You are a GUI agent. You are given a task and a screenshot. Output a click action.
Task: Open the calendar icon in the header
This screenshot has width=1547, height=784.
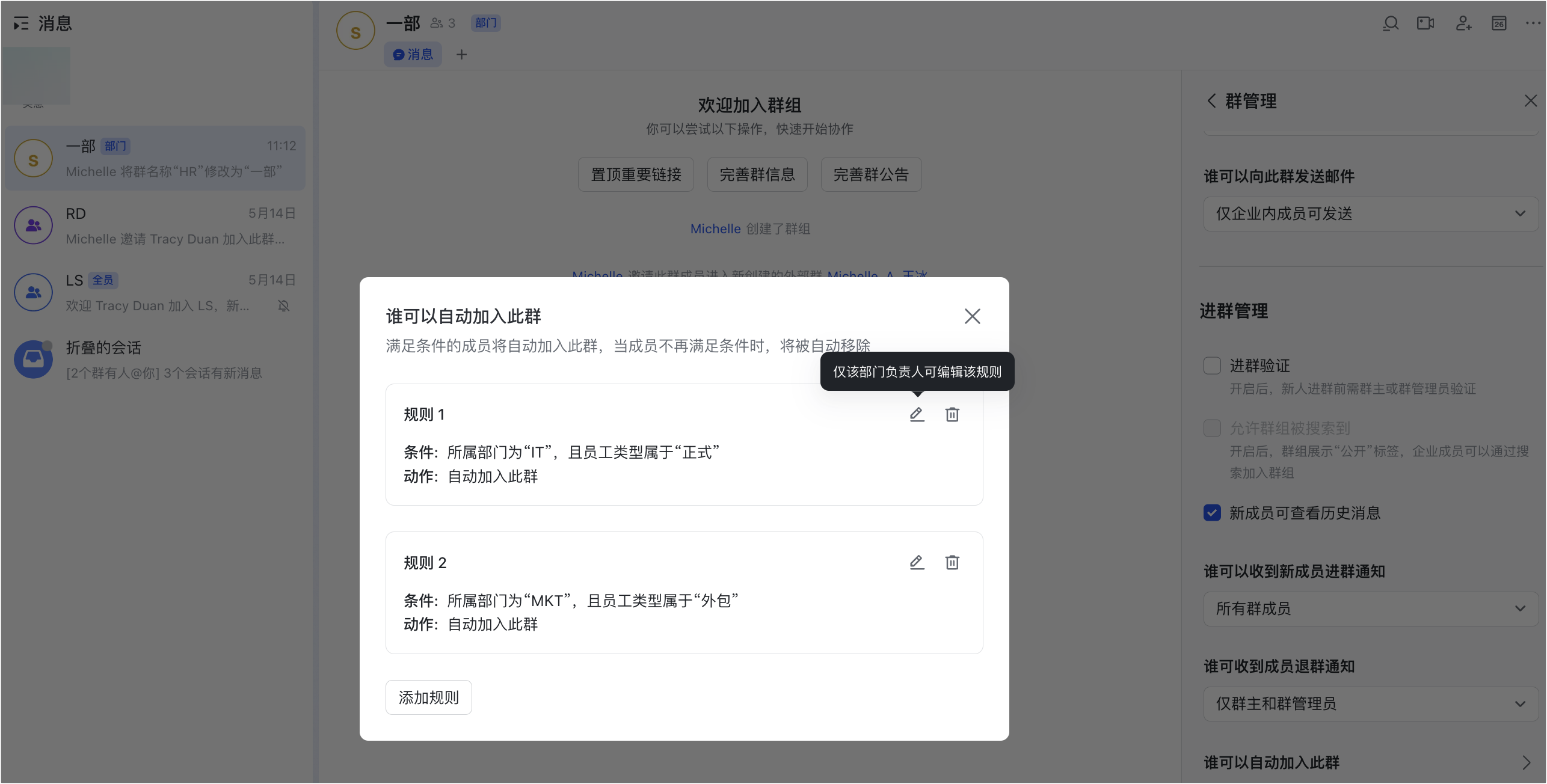1499,23
